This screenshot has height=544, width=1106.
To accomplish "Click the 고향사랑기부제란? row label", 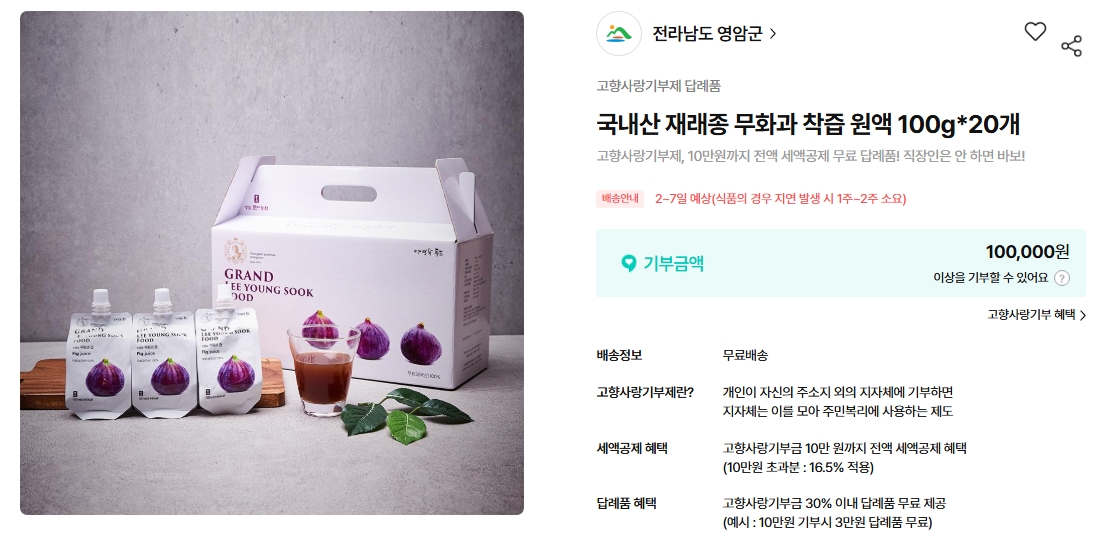I will (x=645, y=392).
